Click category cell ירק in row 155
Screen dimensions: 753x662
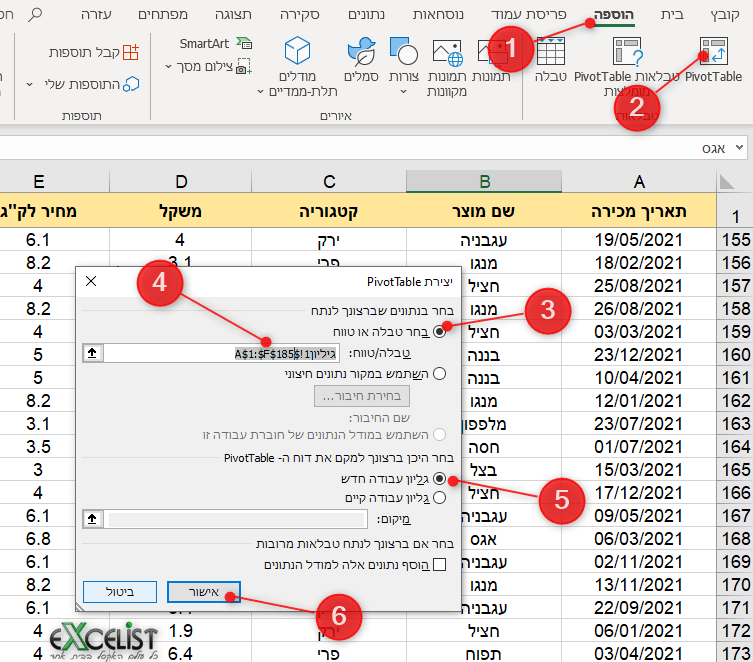(x=329, y=240)
